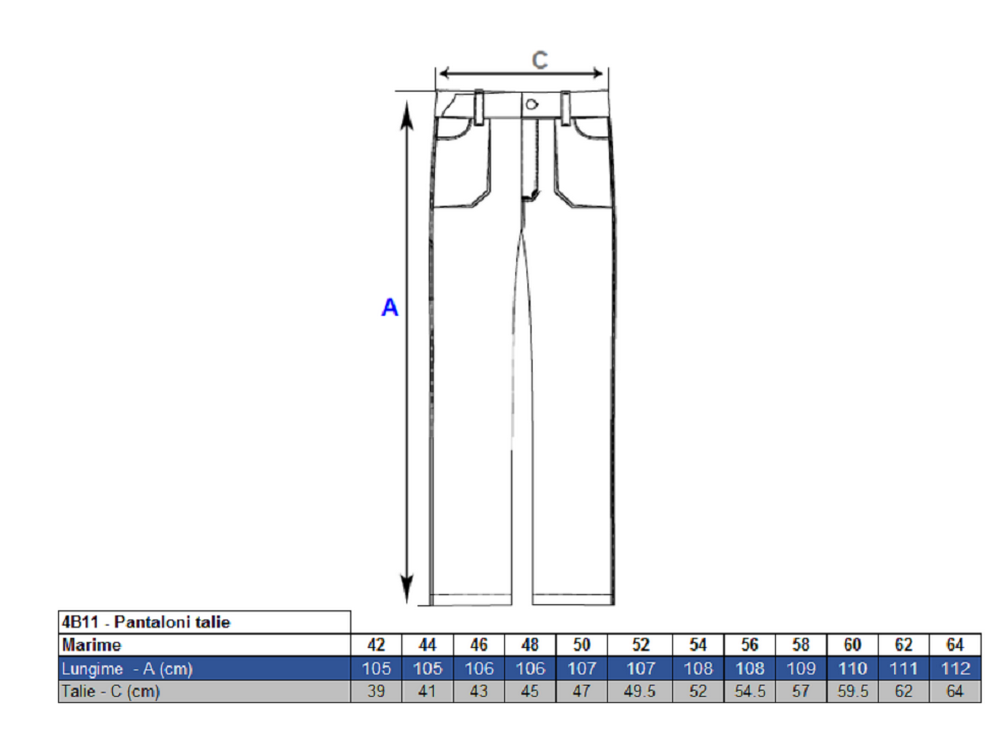Viewport: 1000px width, 756px height.
Task: Click size 42 column header
Action: click(x=377, y=645)
